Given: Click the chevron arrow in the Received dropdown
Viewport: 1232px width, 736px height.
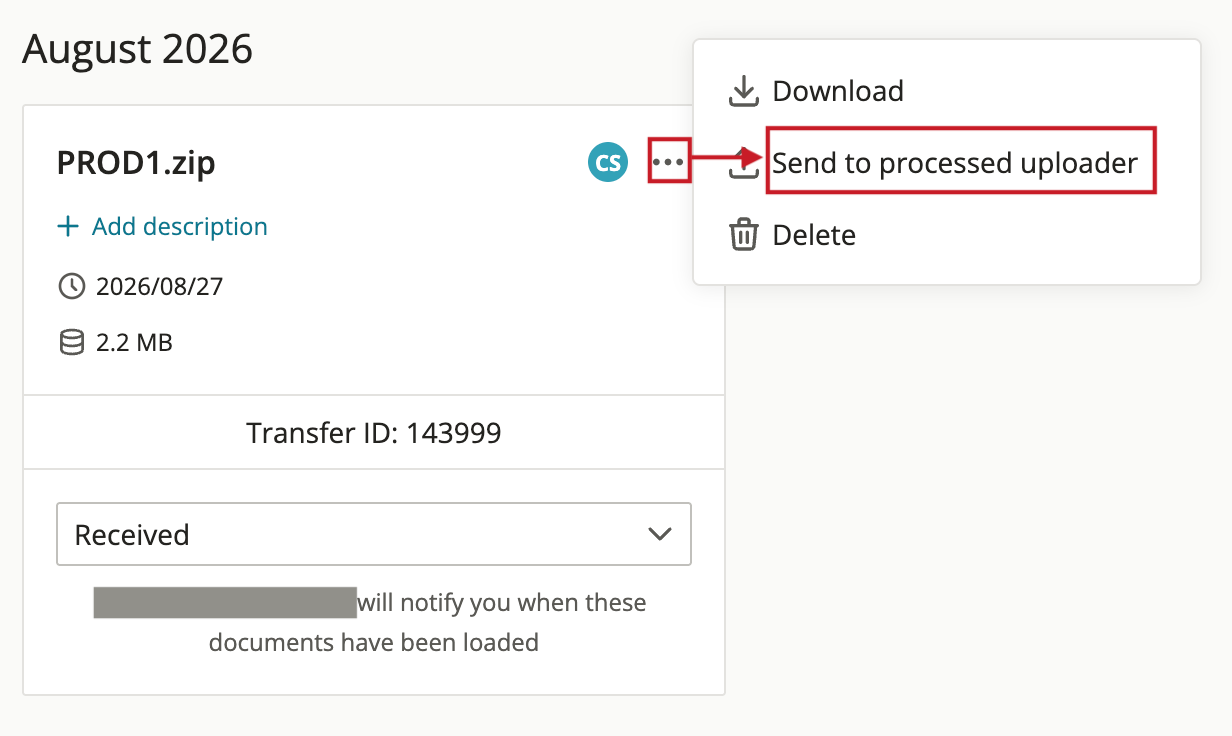Looking at the screenshot, I should 659,534.
